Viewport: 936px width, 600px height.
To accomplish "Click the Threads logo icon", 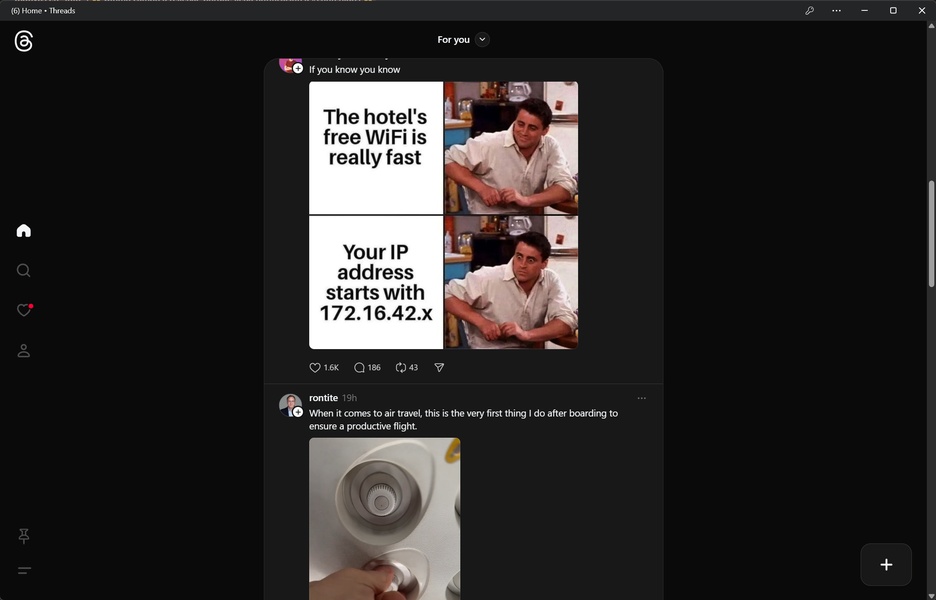I will point(24,41).
